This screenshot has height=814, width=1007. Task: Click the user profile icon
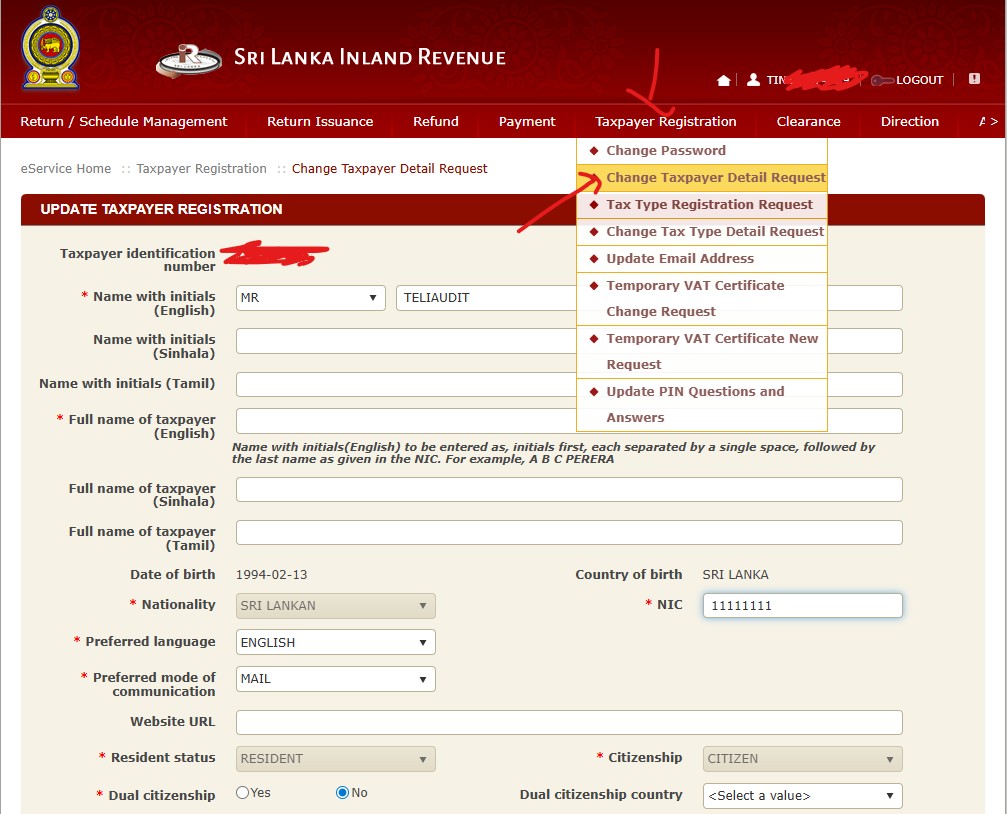tap(753, 80)
